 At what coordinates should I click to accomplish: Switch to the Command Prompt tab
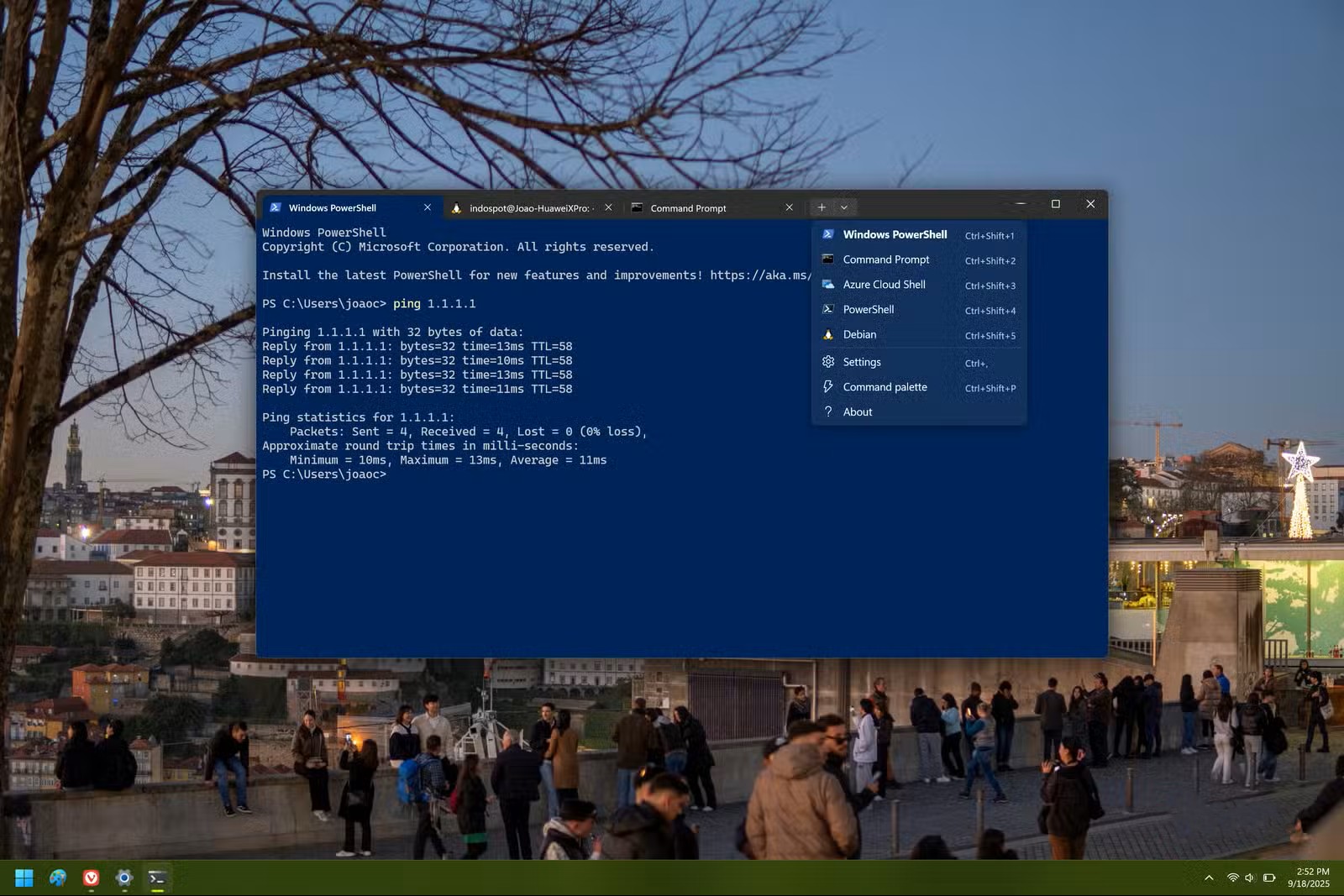coord(689,207)
